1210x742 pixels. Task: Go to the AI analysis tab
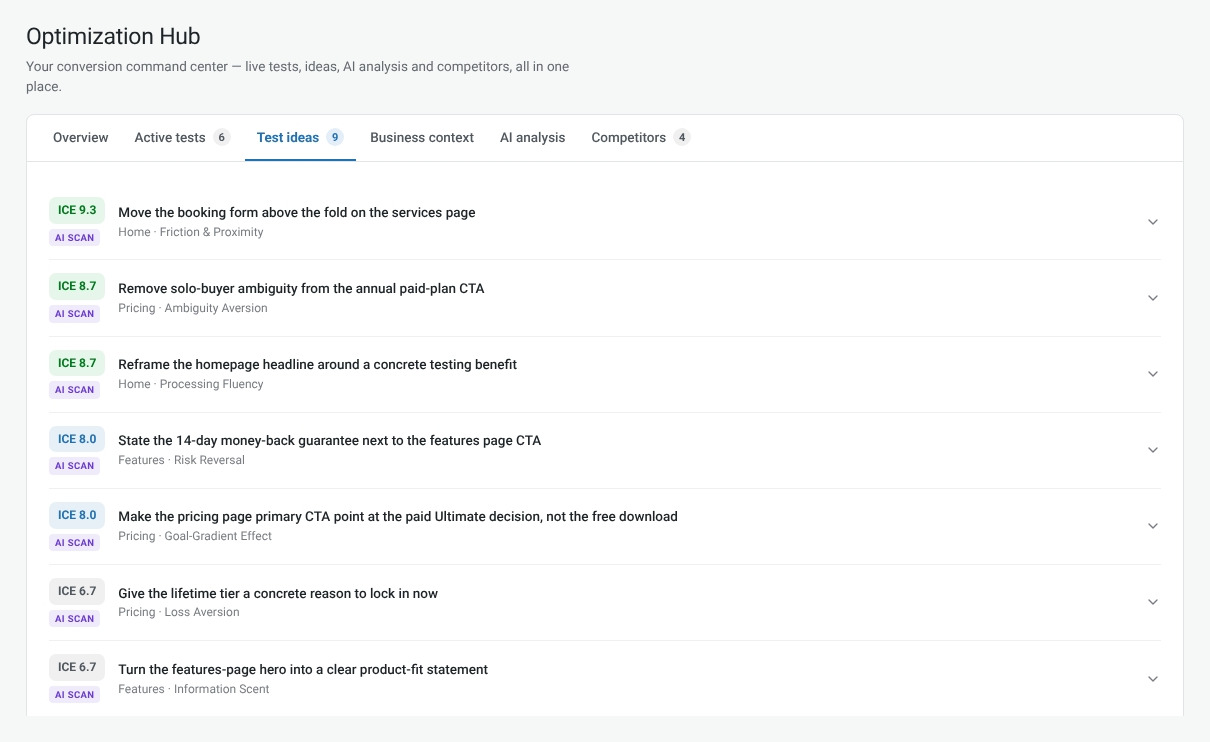(532, 138)
